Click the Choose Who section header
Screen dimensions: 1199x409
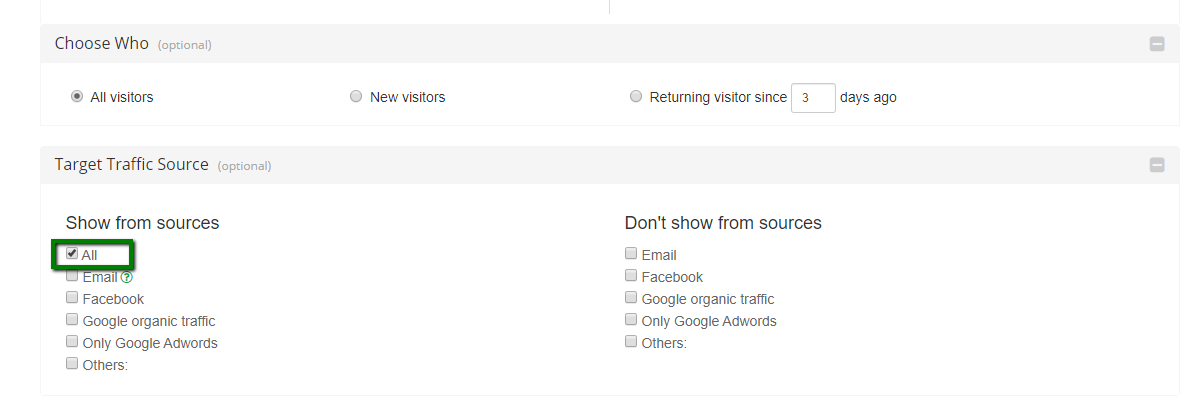coord(102,44)
